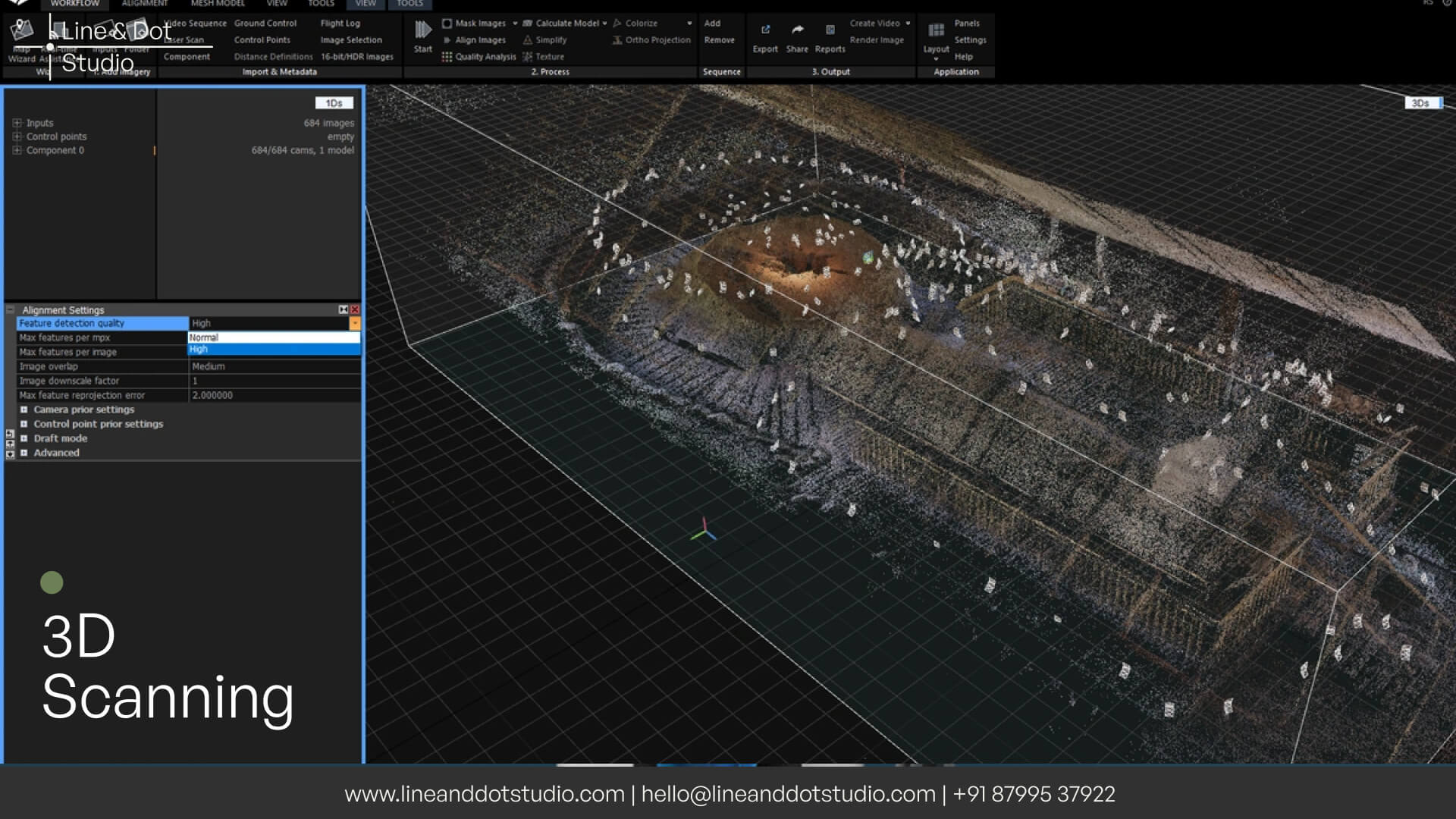1456x819 pixels.
Task: Click the Align Images button
Action: tap(479, 40)
